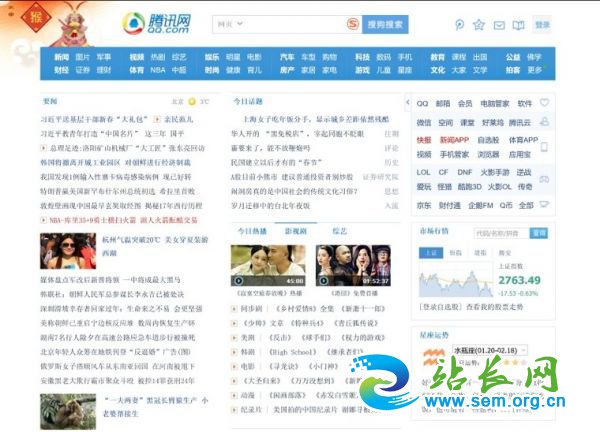Click the video icon before 纪录片 row

click(x=234, y=410)
